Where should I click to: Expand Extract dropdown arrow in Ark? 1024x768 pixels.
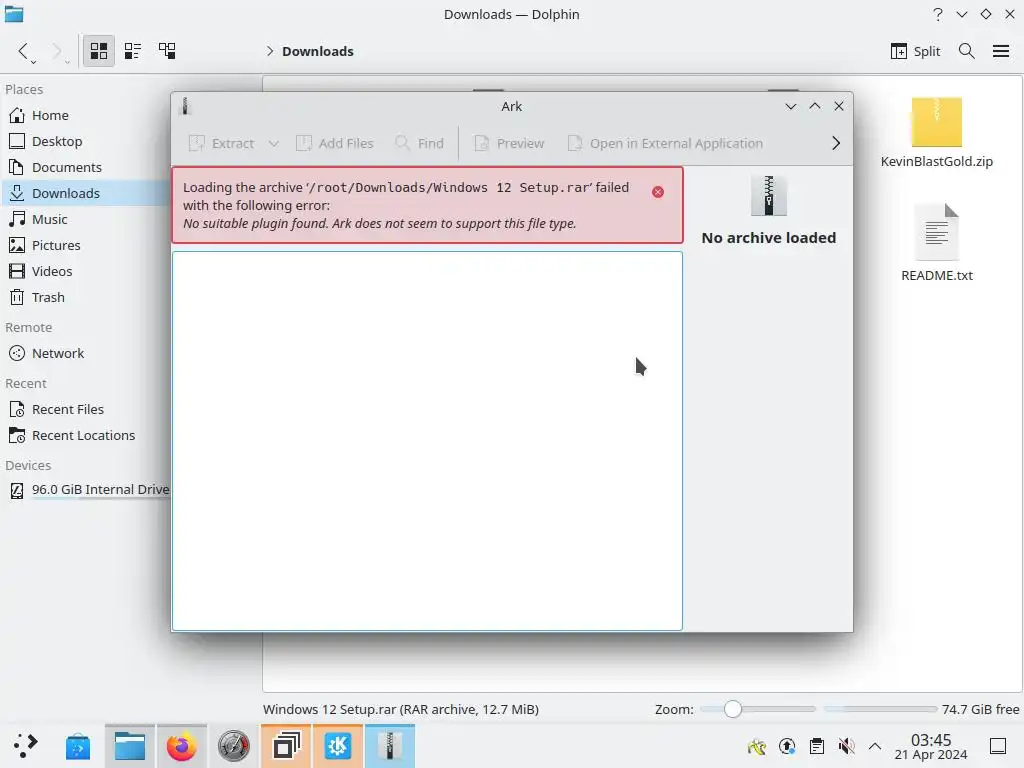pos(274,143)
